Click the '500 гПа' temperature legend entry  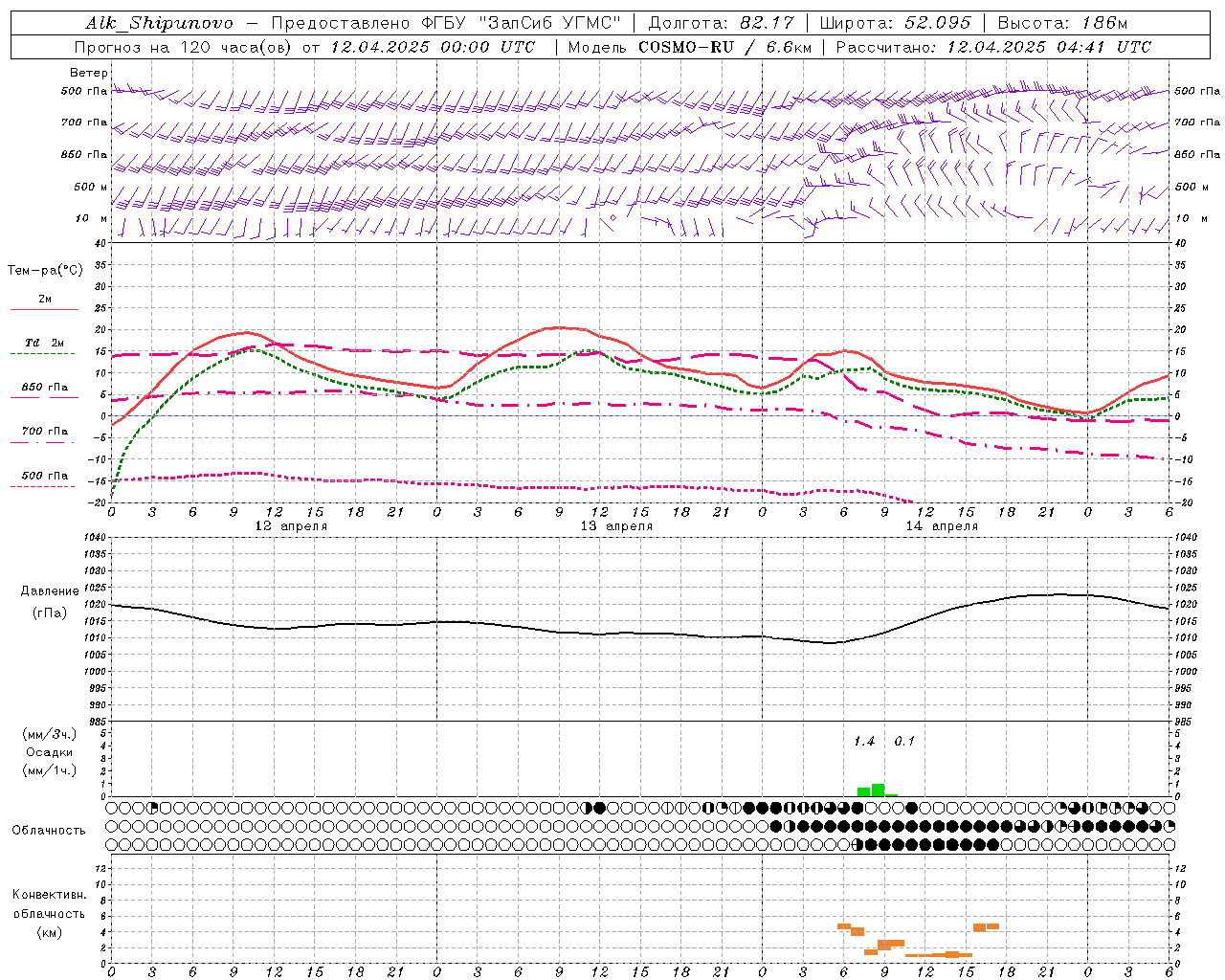(x=45, y=476)
